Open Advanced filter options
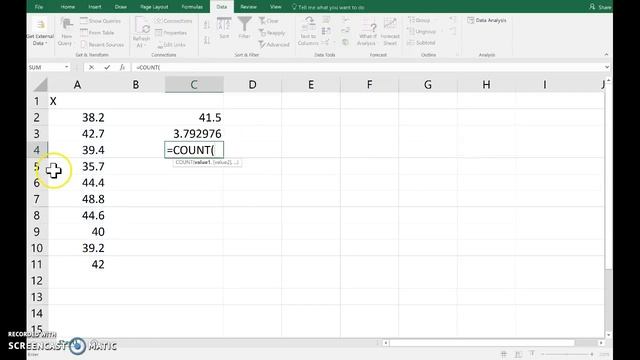This screenshot has width=640, height=360. [274, 44]
